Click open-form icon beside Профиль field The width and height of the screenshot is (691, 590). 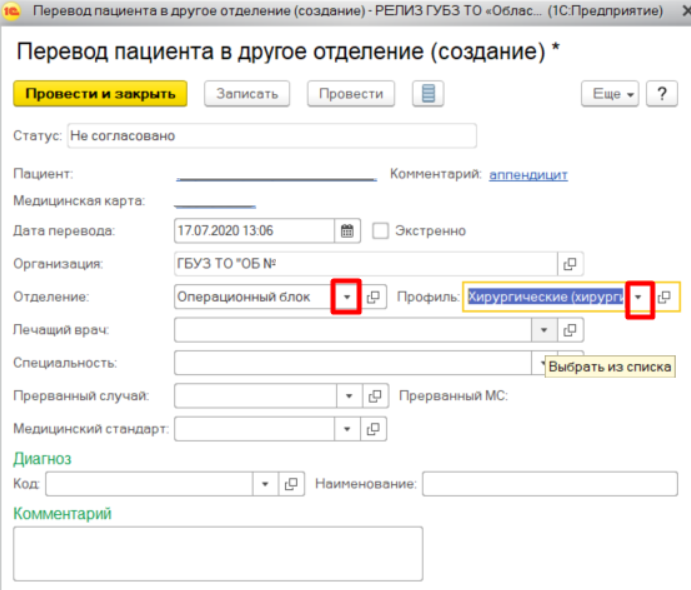[x=664, y=297]
